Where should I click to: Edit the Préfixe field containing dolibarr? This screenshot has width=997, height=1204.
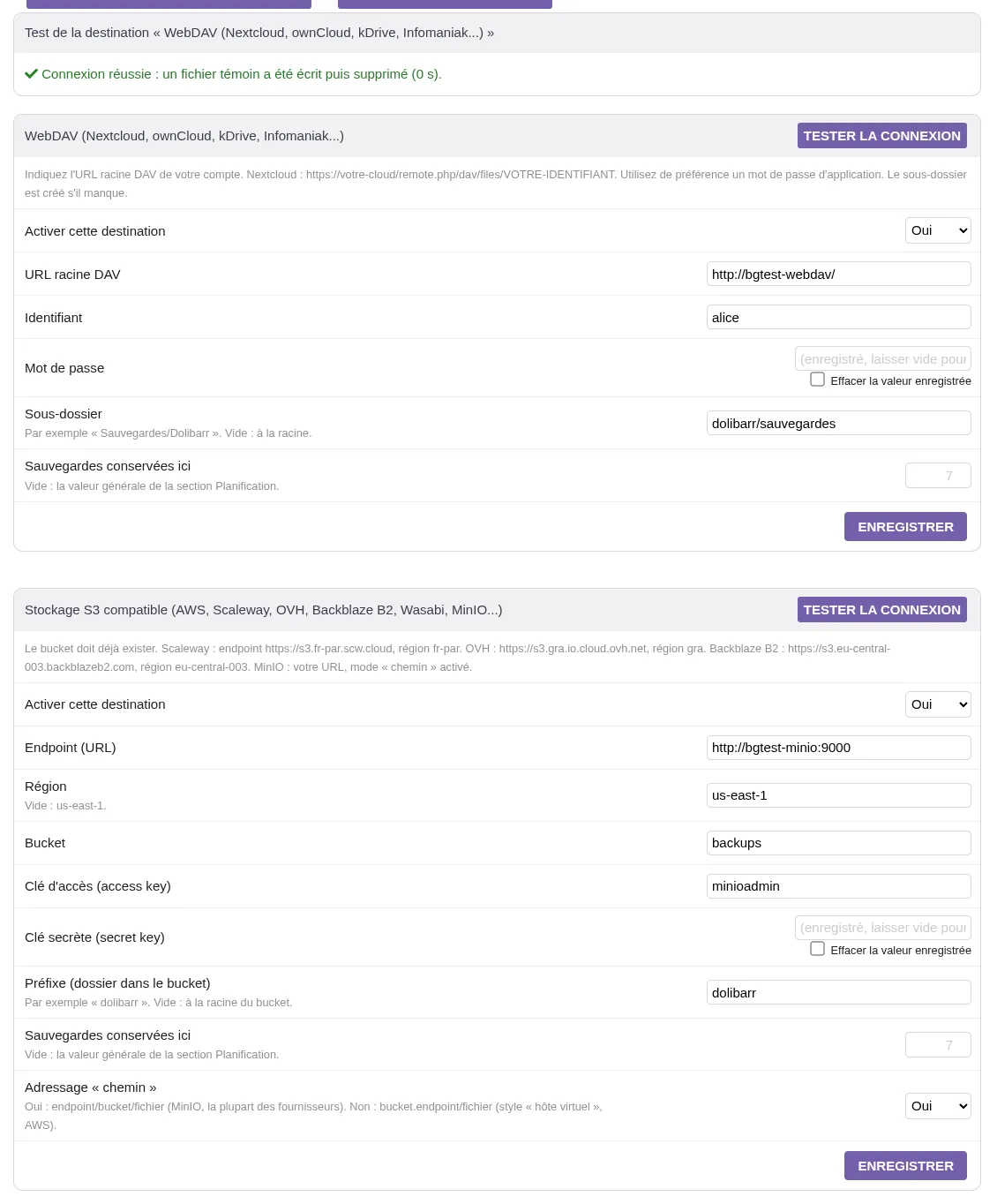click(838, 992)
